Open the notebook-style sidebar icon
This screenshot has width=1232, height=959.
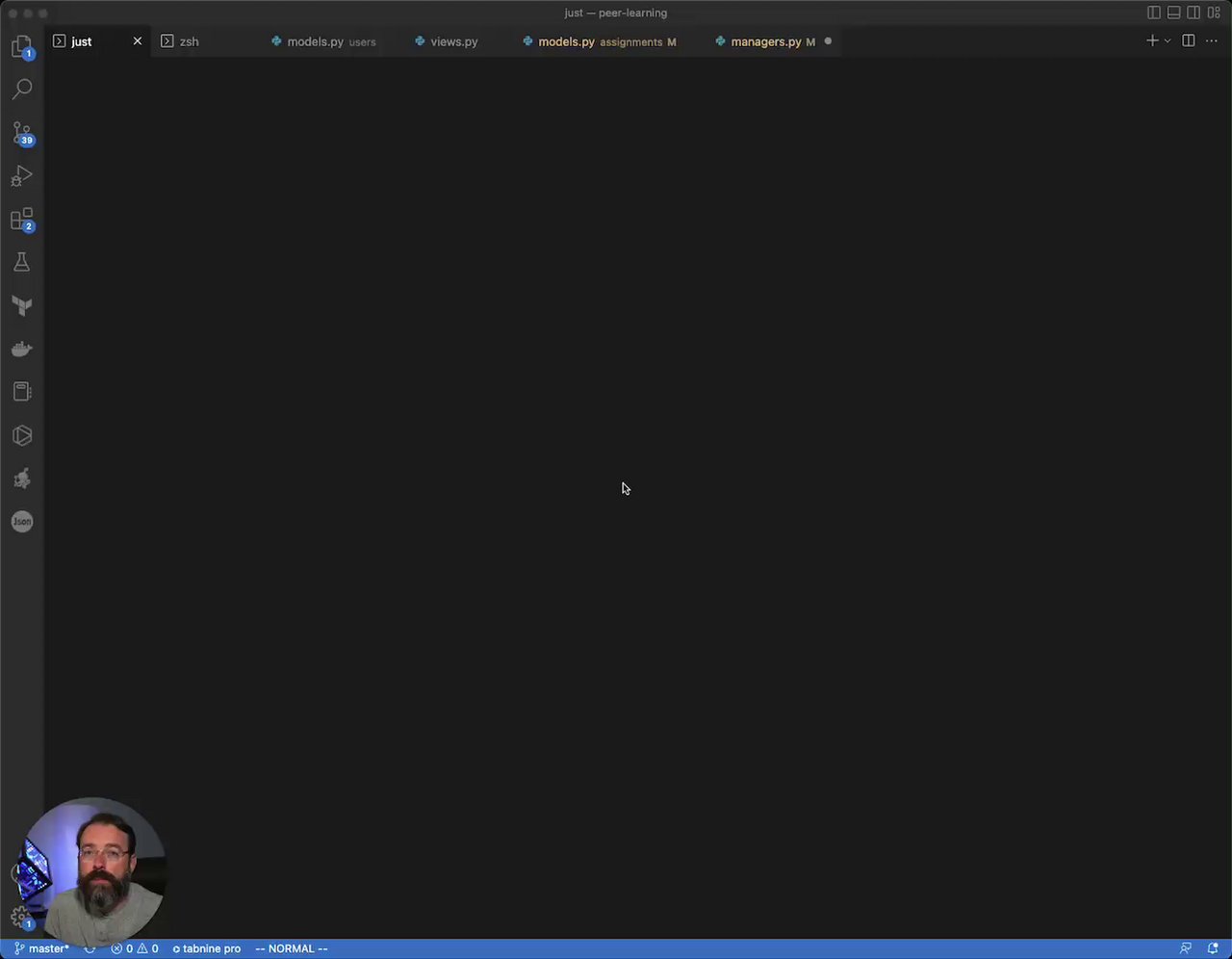(x=22, y=392)
